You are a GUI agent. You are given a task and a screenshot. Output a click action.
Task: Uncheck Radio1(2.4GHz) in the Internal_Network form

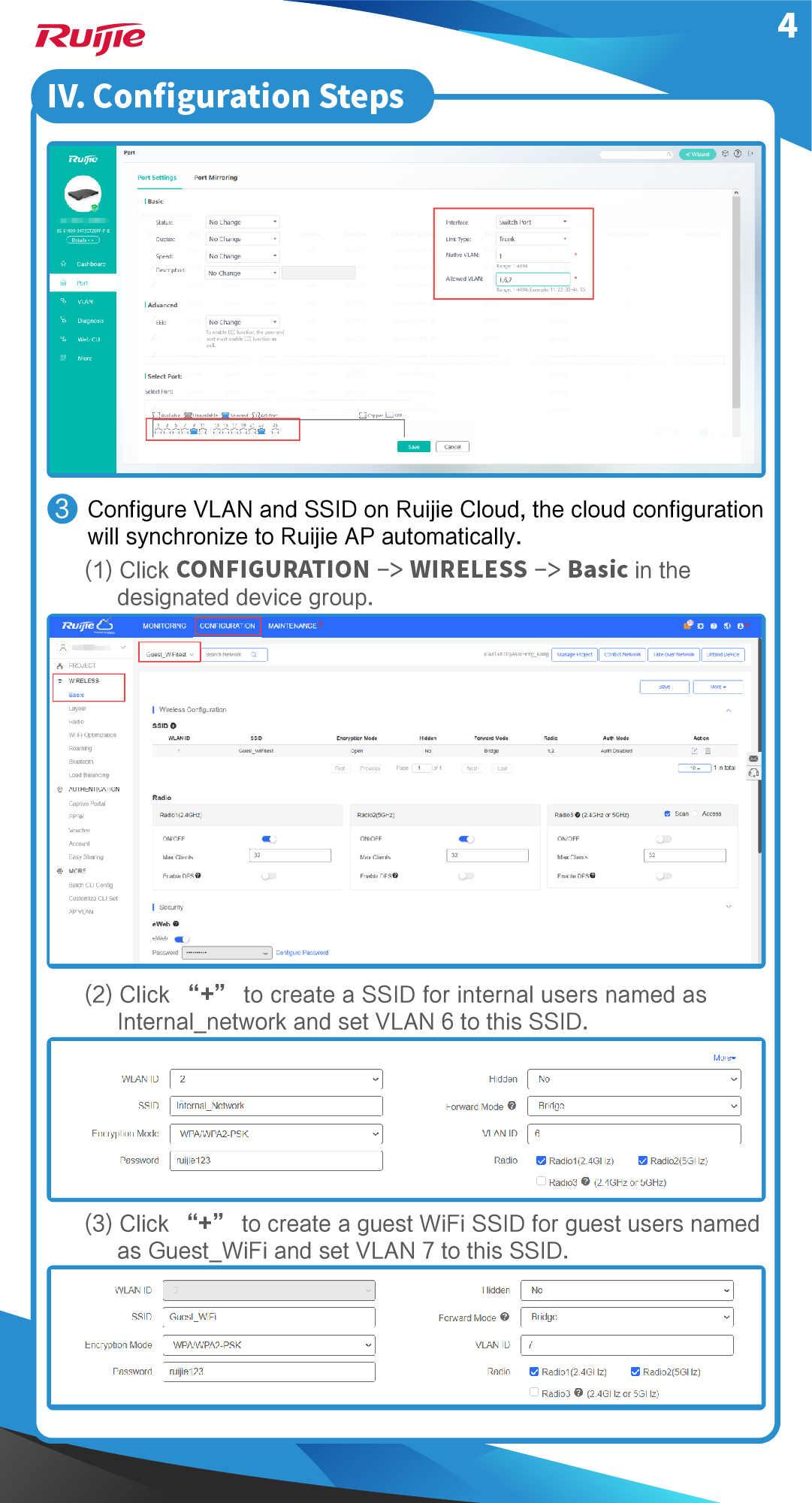tap(541, 1160)
